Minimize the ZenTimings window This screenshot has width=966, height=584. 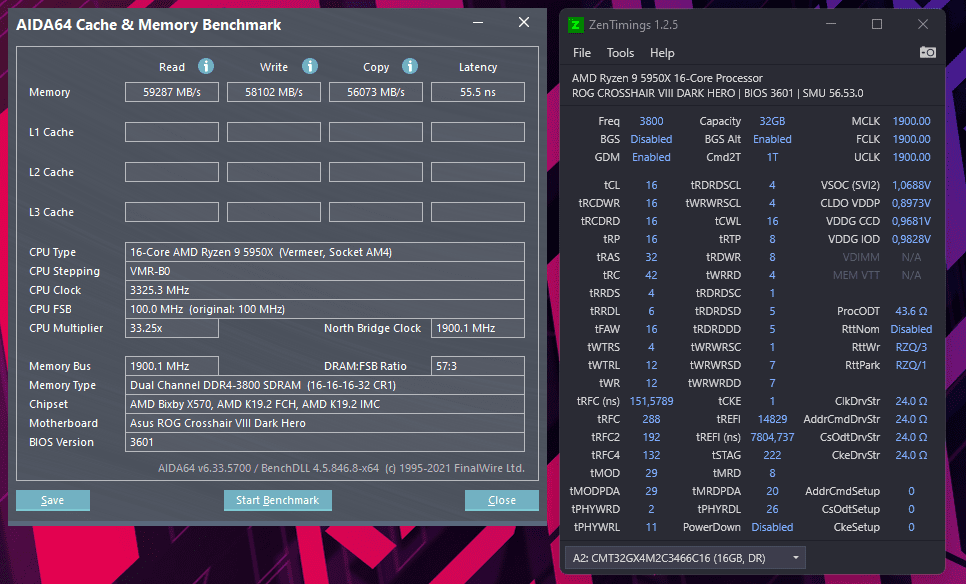click(x=831, y=24)
